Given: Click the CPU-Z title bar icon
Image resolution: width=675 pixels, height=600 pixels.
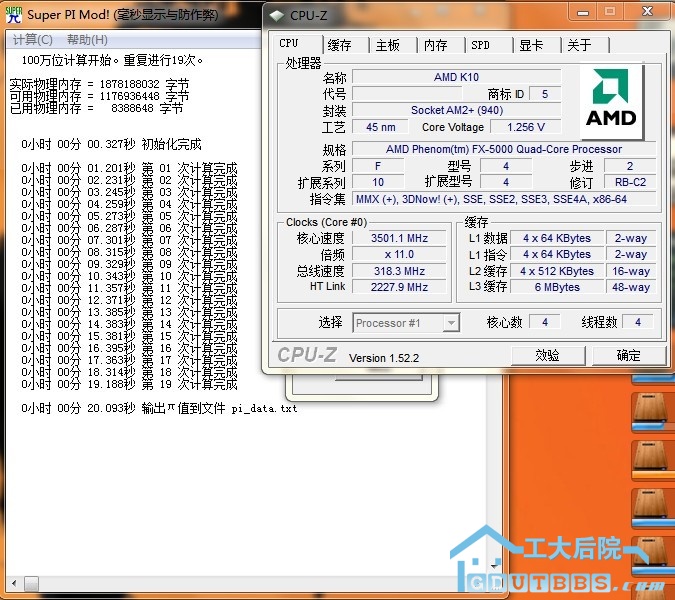Looking at the screenshot, I should (277, 15).
